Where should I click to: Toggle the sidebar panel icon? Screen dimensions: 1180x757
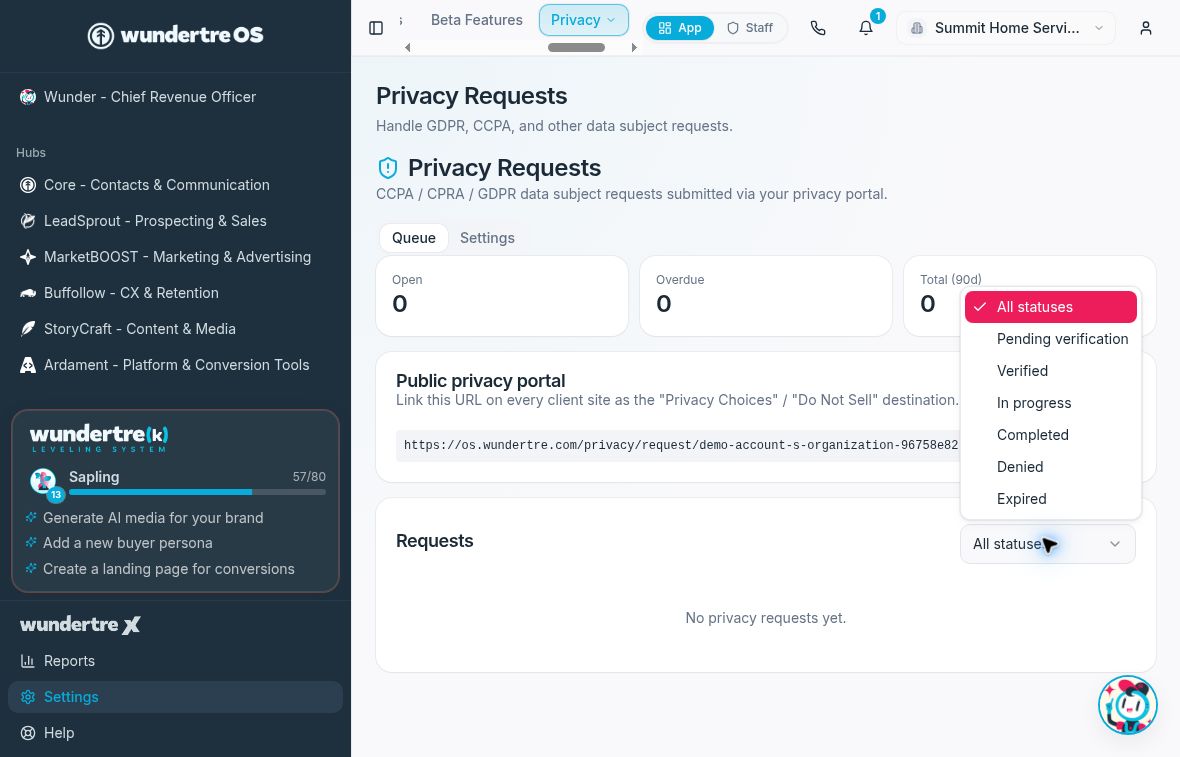point(376,28)
